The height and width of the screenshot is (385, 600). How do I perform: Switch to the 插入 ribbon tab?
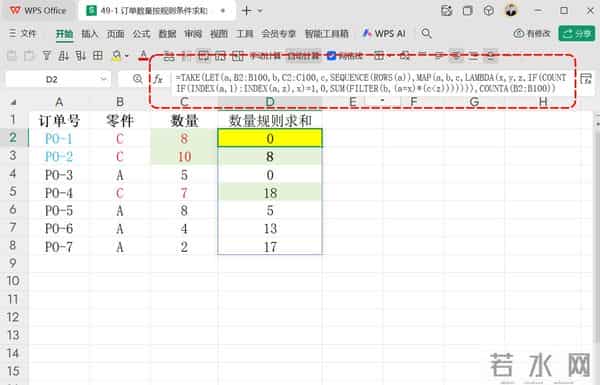point(90,34)
